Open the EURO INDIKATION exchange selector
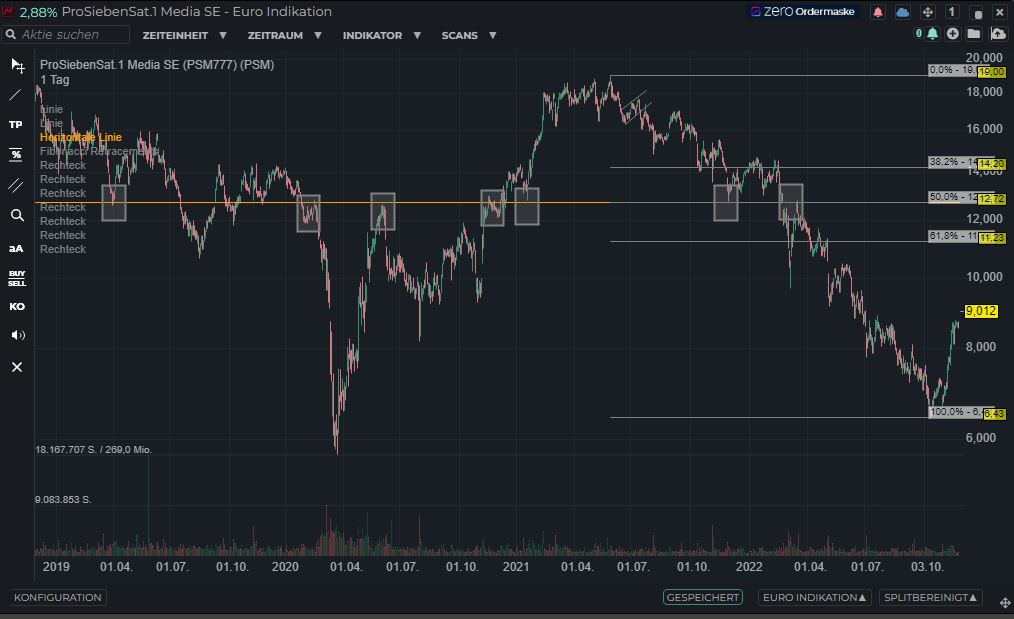 click(814, 597)
